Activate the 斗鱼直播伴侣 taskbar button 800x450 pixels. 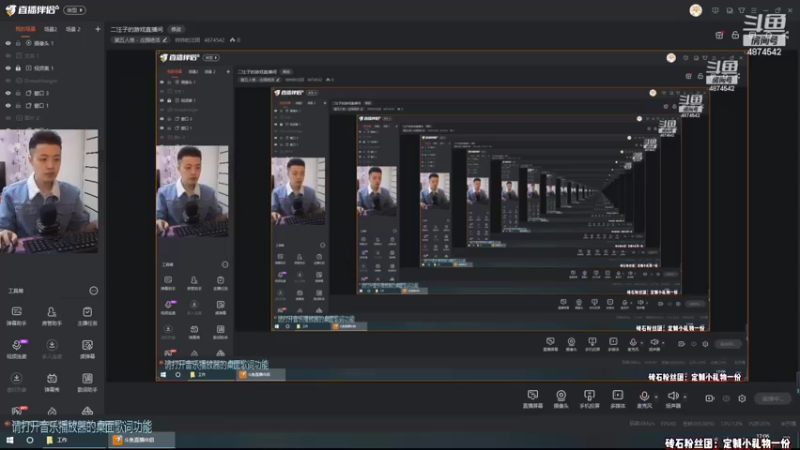[141, 440]
